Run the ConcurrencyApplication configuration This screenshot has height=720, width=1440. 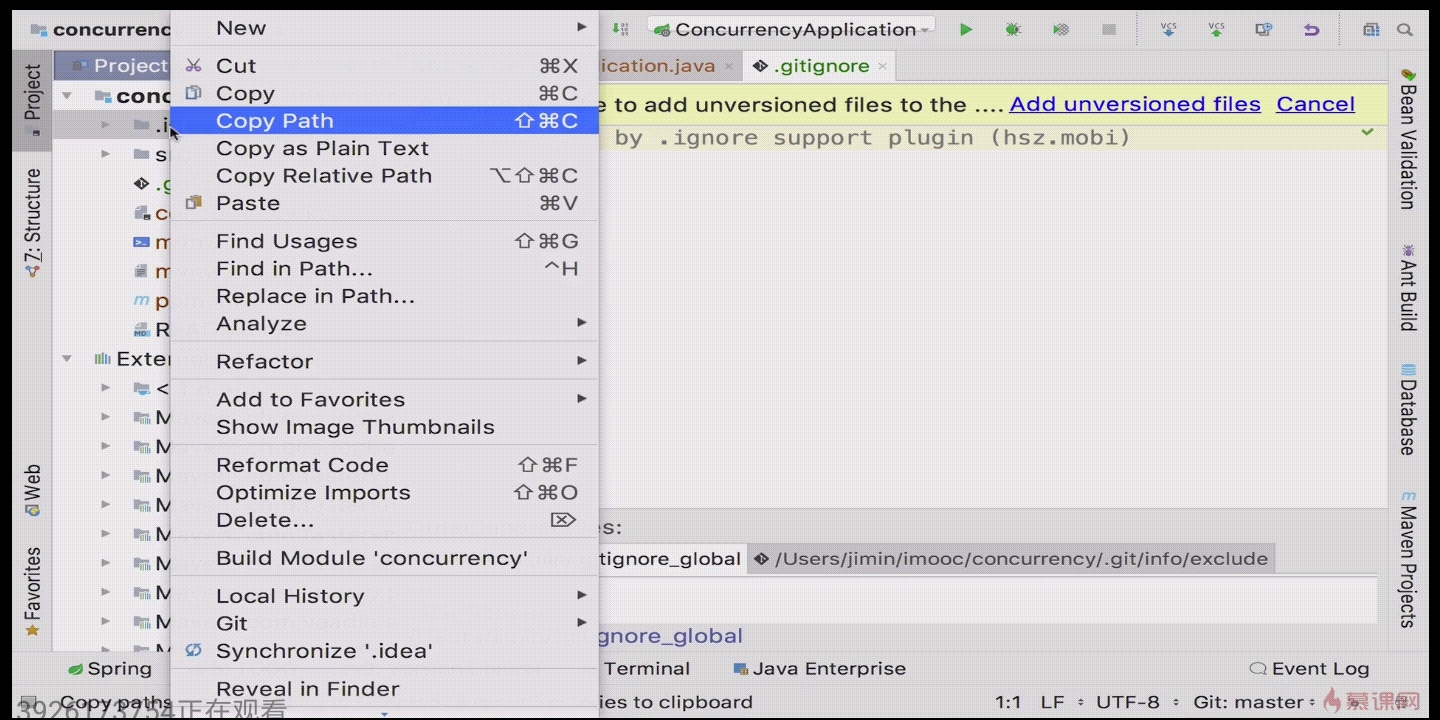pos(966,30)
